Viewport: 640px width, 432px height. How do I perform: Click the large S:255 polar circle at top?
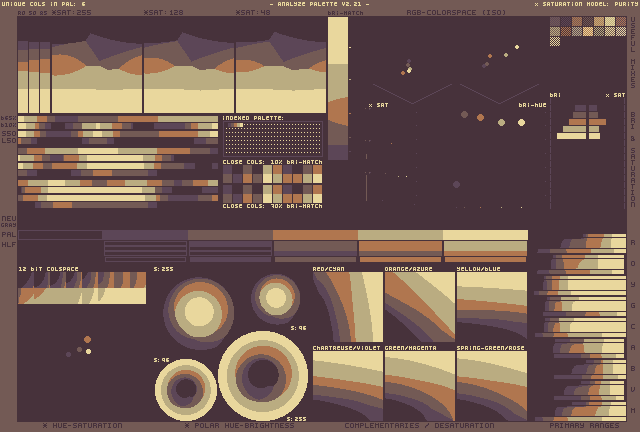pos(198,313)
